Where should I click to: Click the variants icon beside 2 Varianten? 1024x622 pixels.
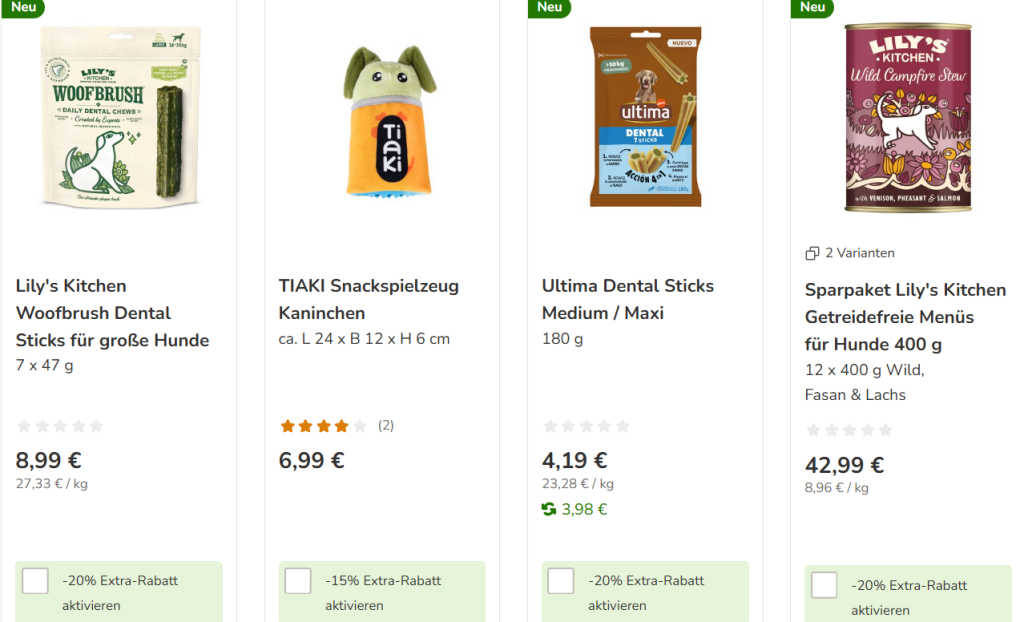pyautogui.click(x=812, y=254)
